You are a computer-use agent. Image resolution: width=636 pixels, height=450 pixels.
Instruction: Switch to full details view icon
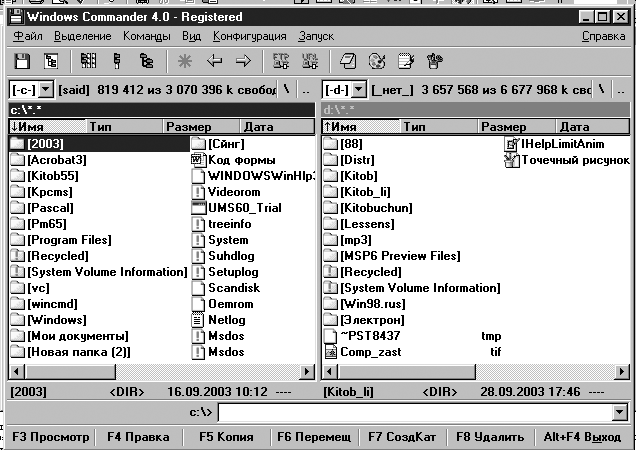117,61
